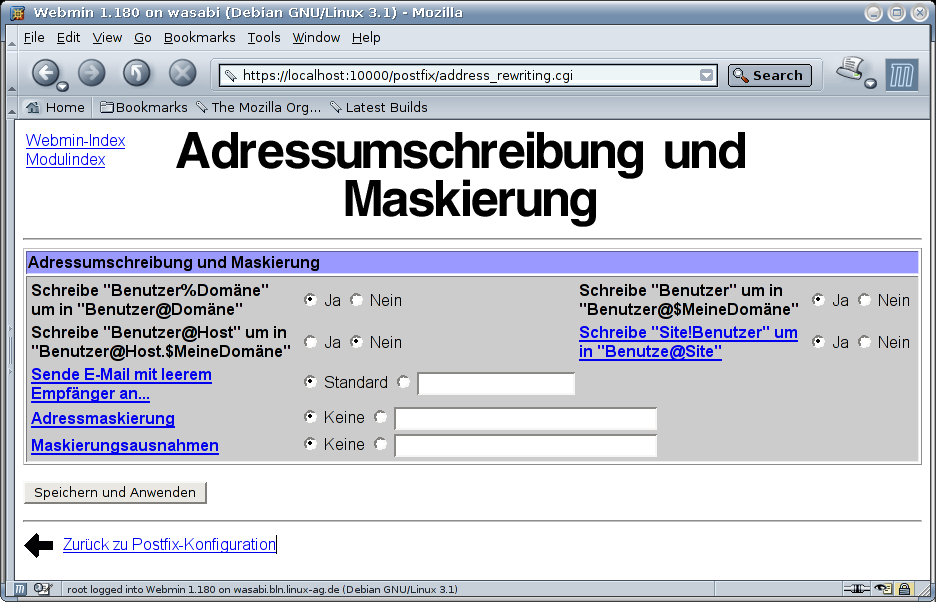Open the Print button options dropdown arrow
Screen dimensions: 936x602
tap(870, 83)
